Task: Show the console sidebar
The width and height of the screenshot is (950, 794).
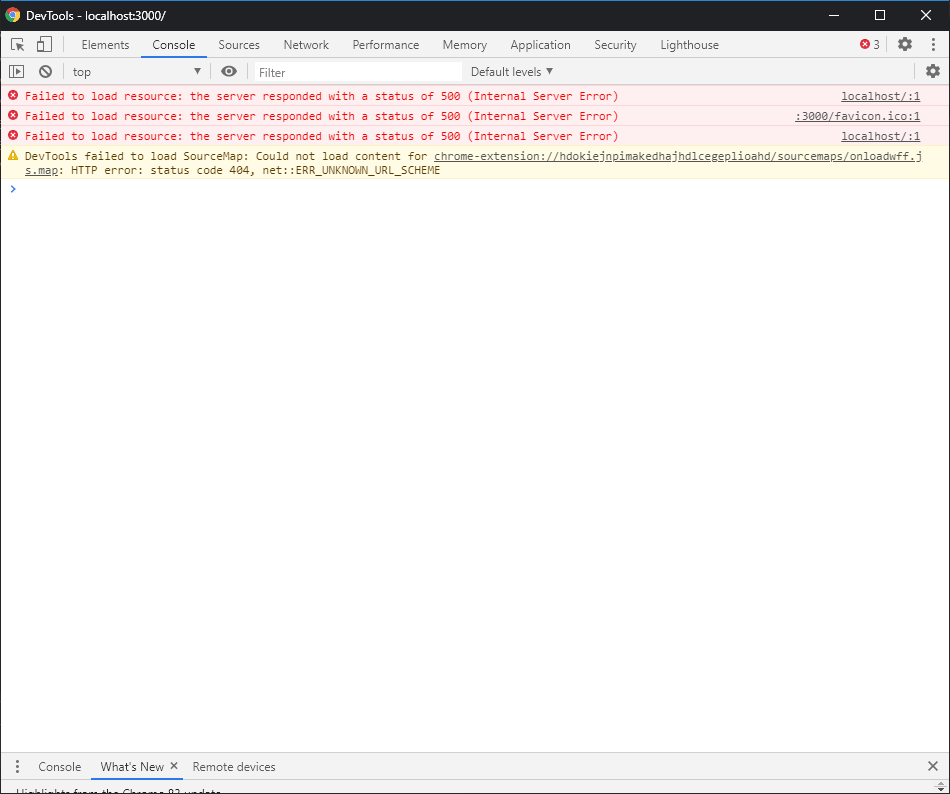Action: 17,72
